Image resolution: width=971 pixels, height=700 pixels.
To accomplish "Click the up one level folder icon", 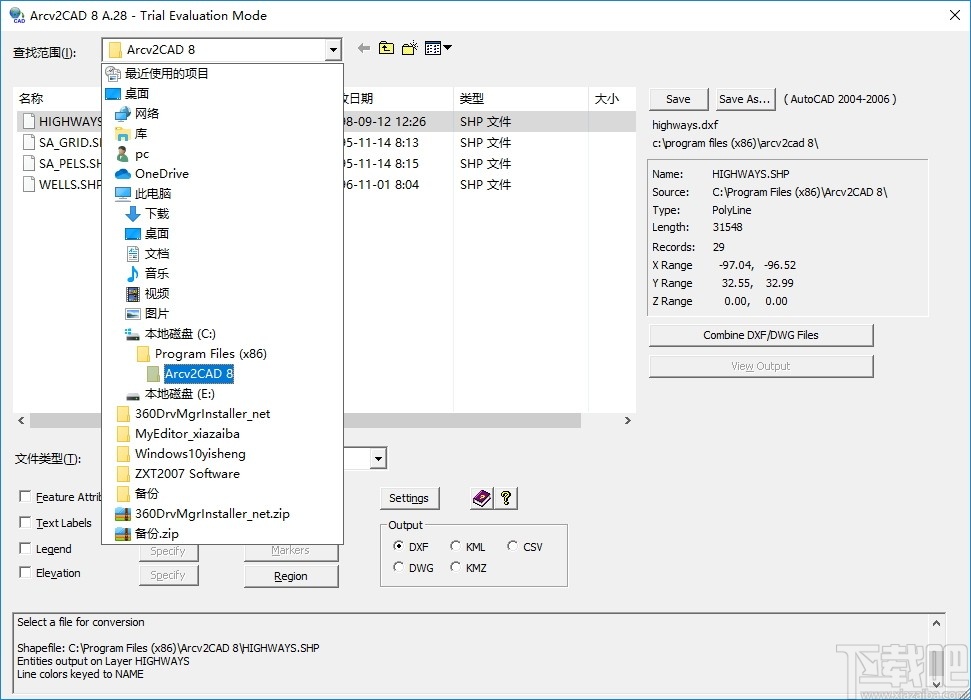I will click(x=386, y=48).
